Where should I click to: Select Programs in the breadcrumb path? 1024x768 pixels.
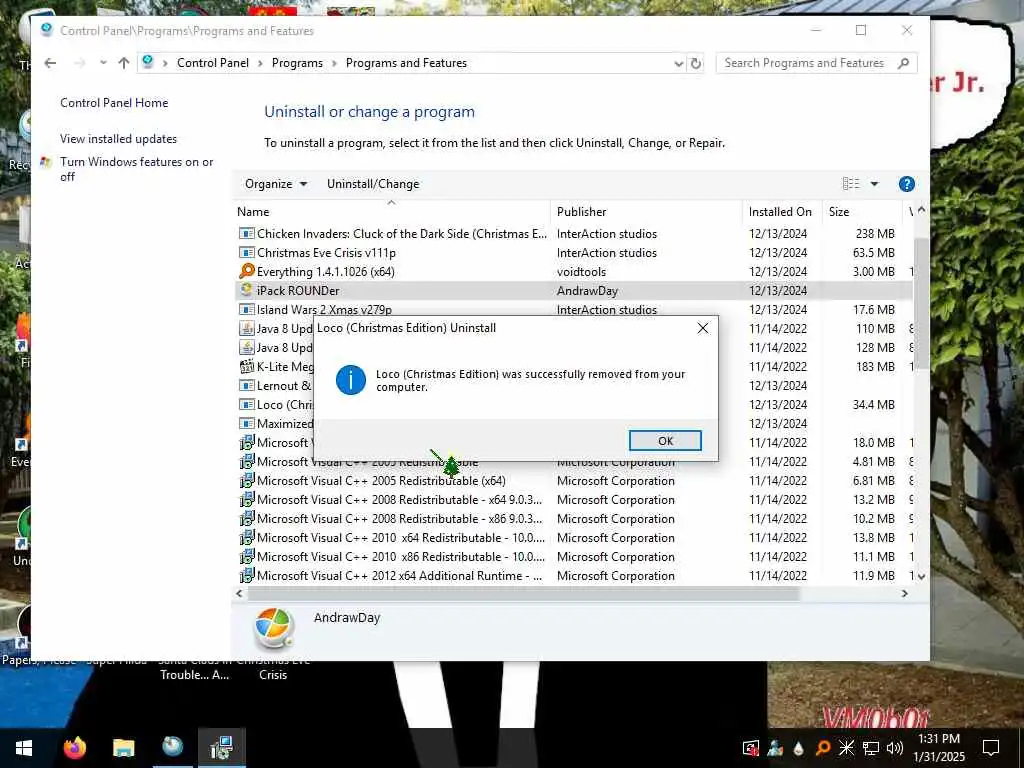[x=297, y=63]
